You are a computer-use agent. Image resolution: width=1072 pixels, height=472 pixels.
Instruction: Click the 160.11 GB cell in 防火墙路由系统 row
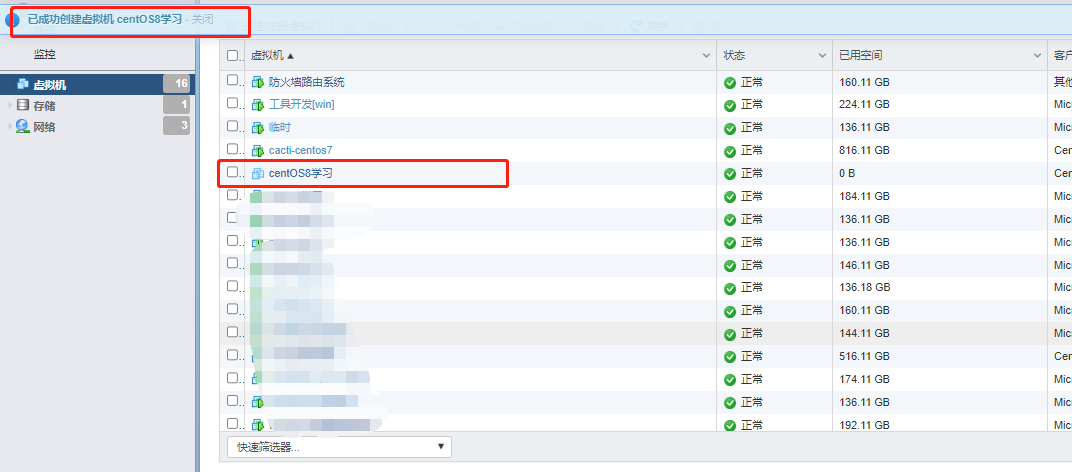point(864,82)
